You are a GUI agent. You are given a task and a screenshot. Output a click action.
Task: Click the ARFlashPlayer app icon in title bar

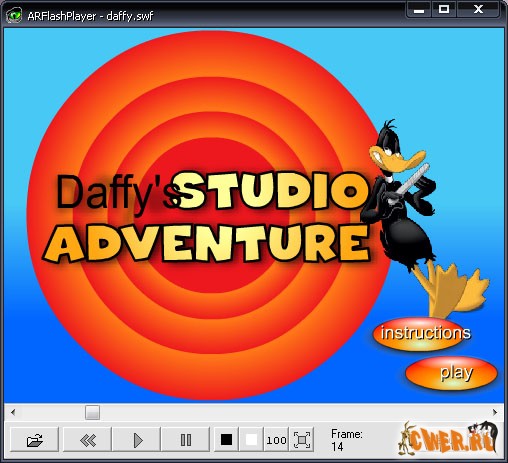click(14, 15)
